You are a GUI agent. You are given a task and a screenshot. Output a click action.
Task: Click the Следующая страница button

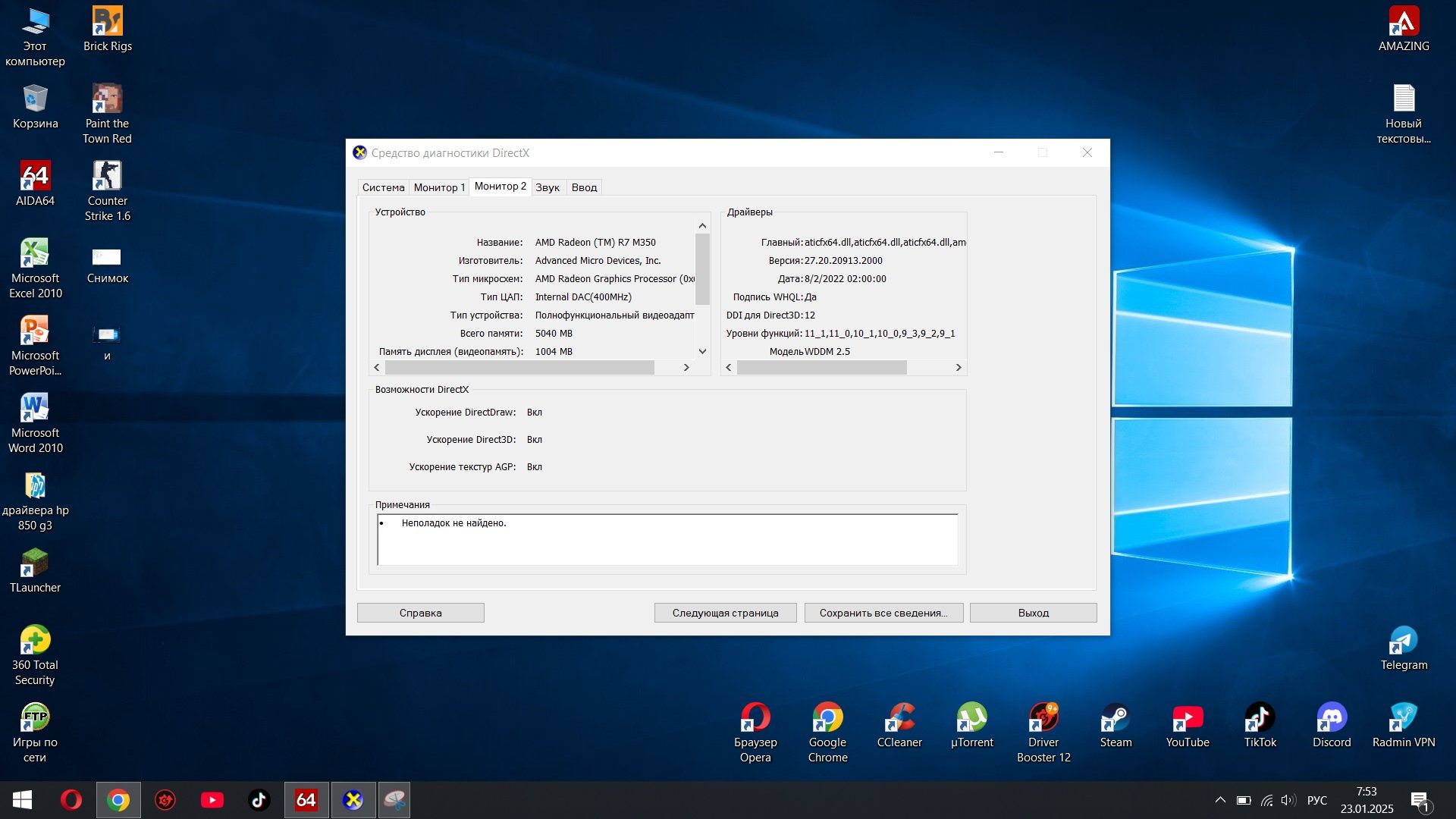(725, 613)
